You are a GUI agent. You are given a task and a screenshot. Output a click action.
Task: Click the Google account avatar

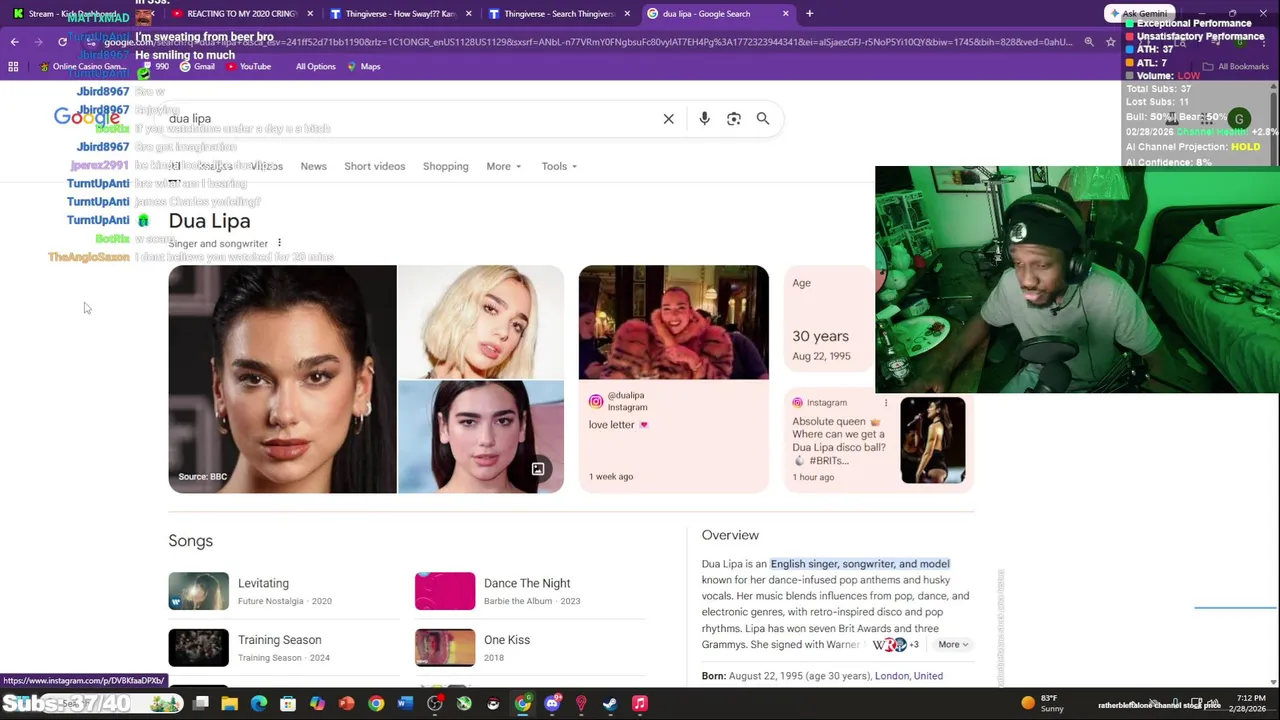pos(1239,119)
